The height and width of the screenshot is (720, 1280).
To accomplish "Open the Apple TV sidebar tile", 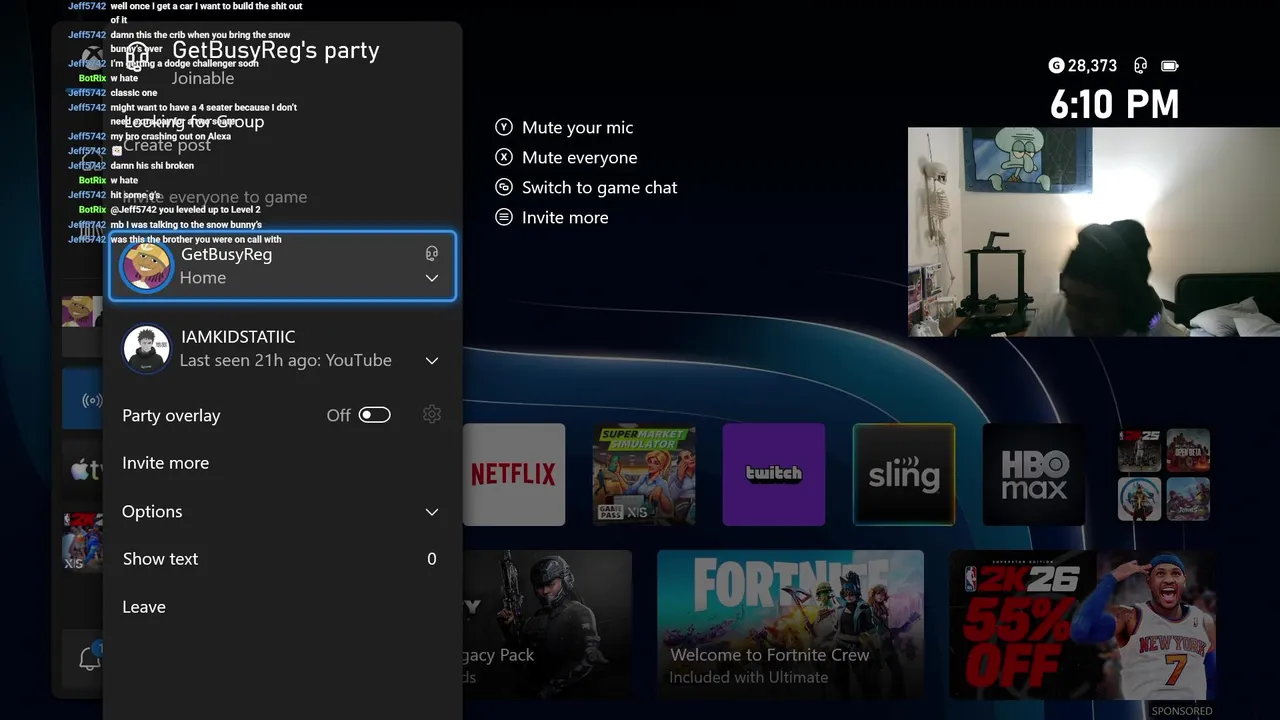I will (83, 470).
